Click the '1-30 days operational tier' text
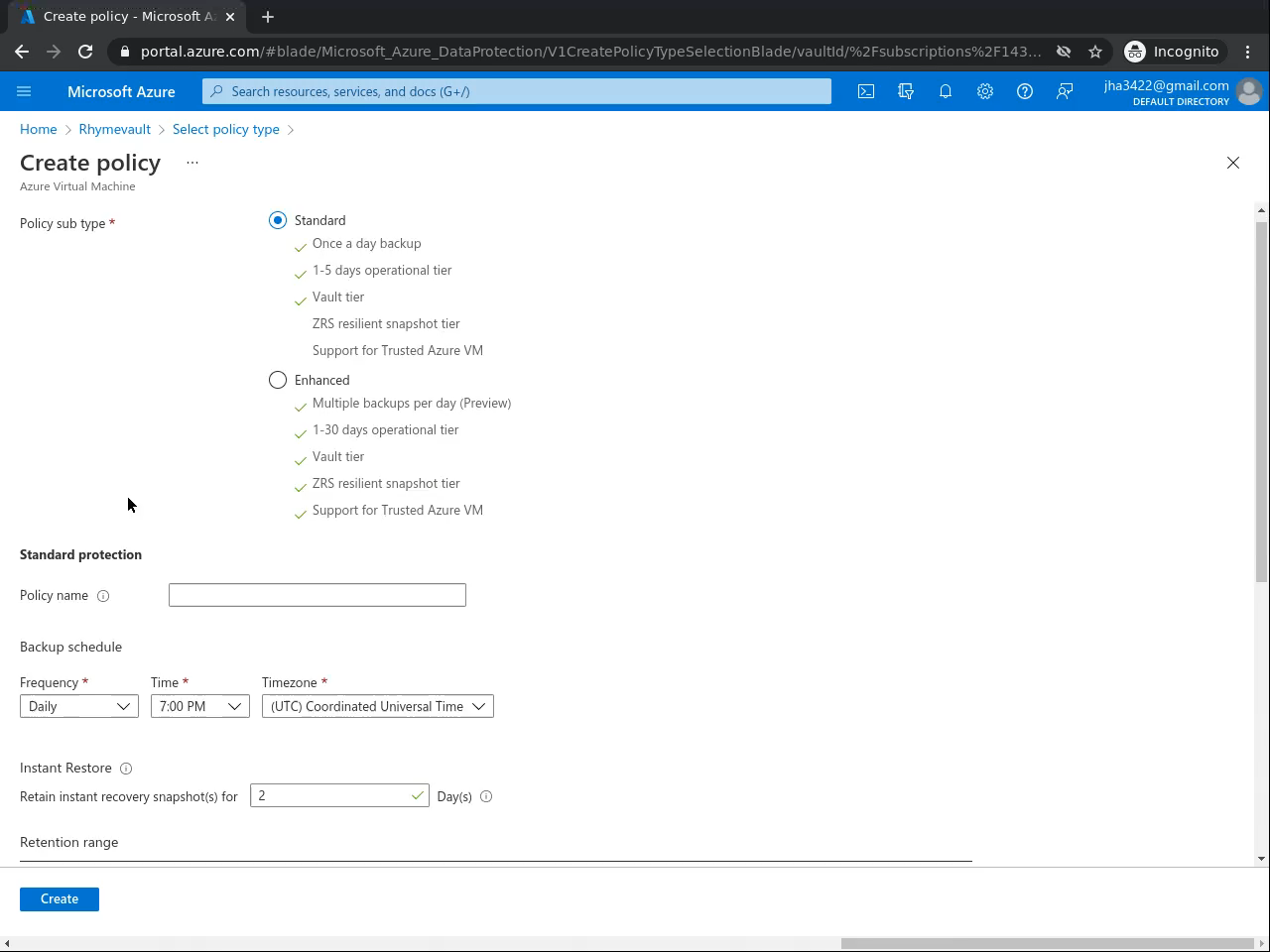The height and width of the screenshot is (952, 1270). point(386,430)
